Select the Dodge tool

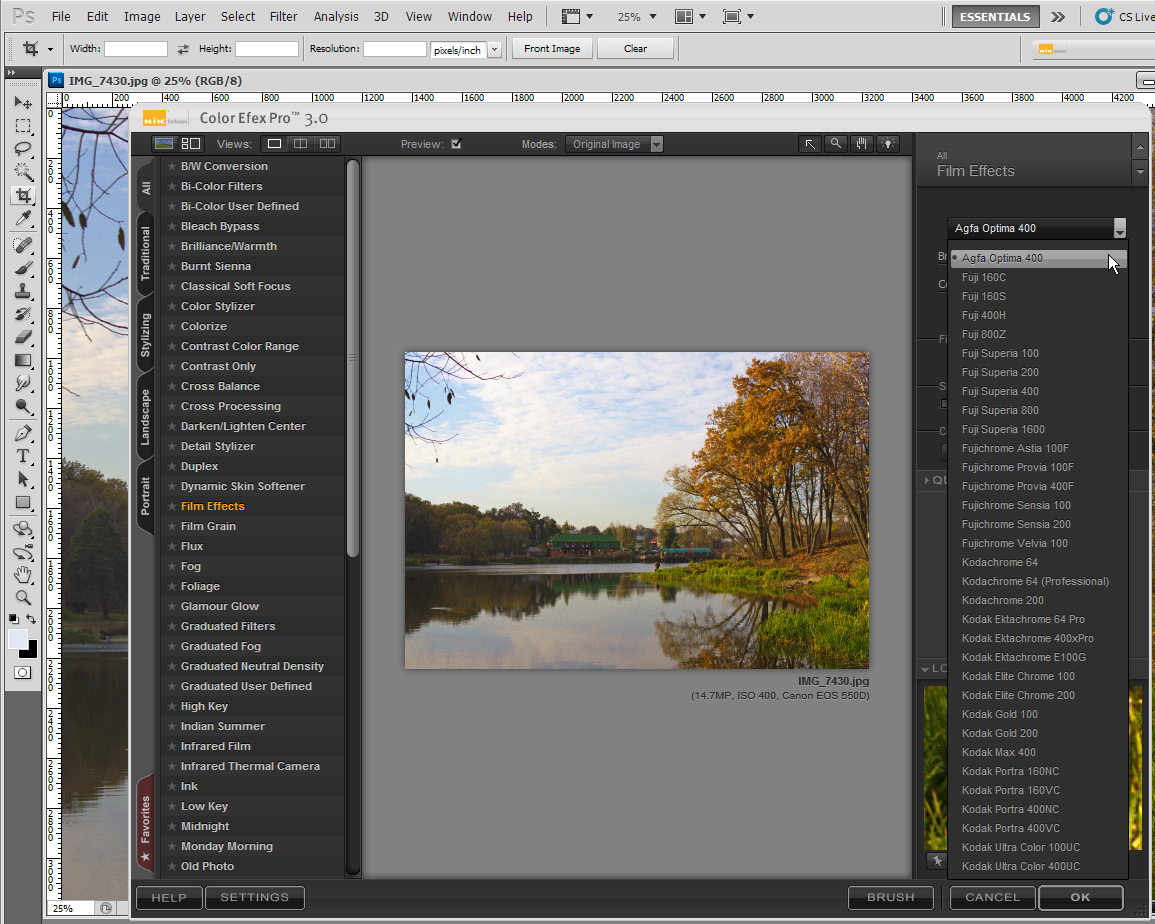coord(23,407)
